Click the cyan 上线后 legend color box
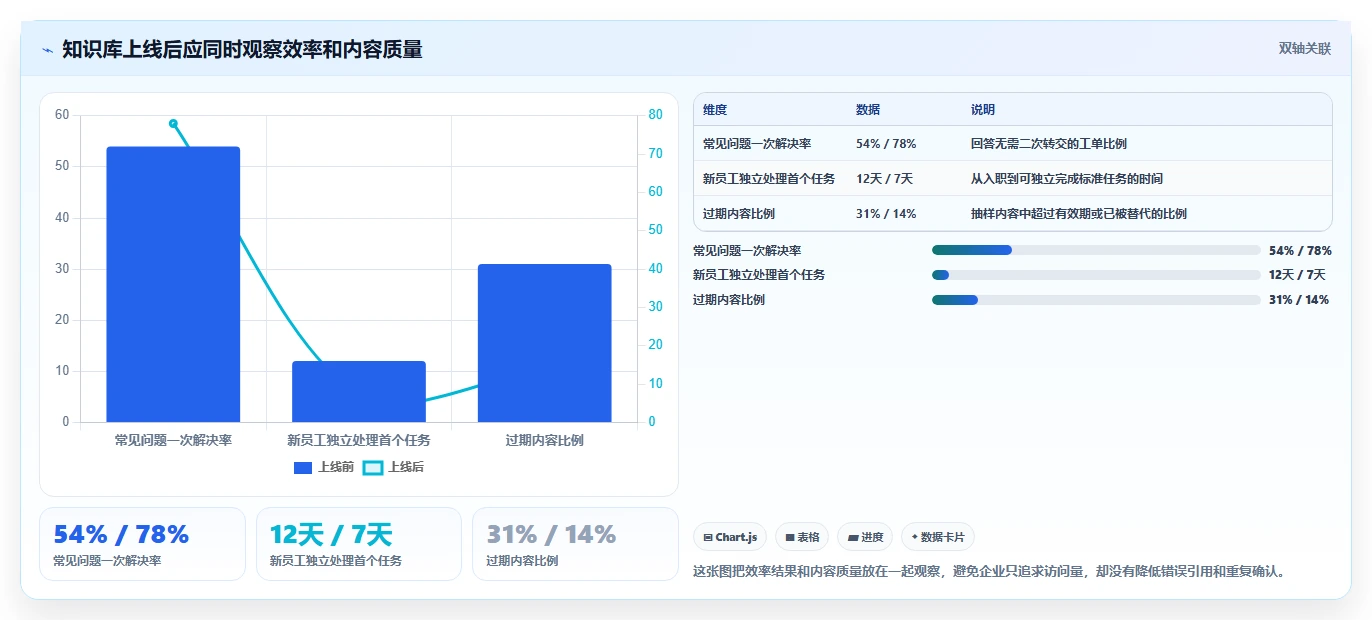 tap(372, 467)
